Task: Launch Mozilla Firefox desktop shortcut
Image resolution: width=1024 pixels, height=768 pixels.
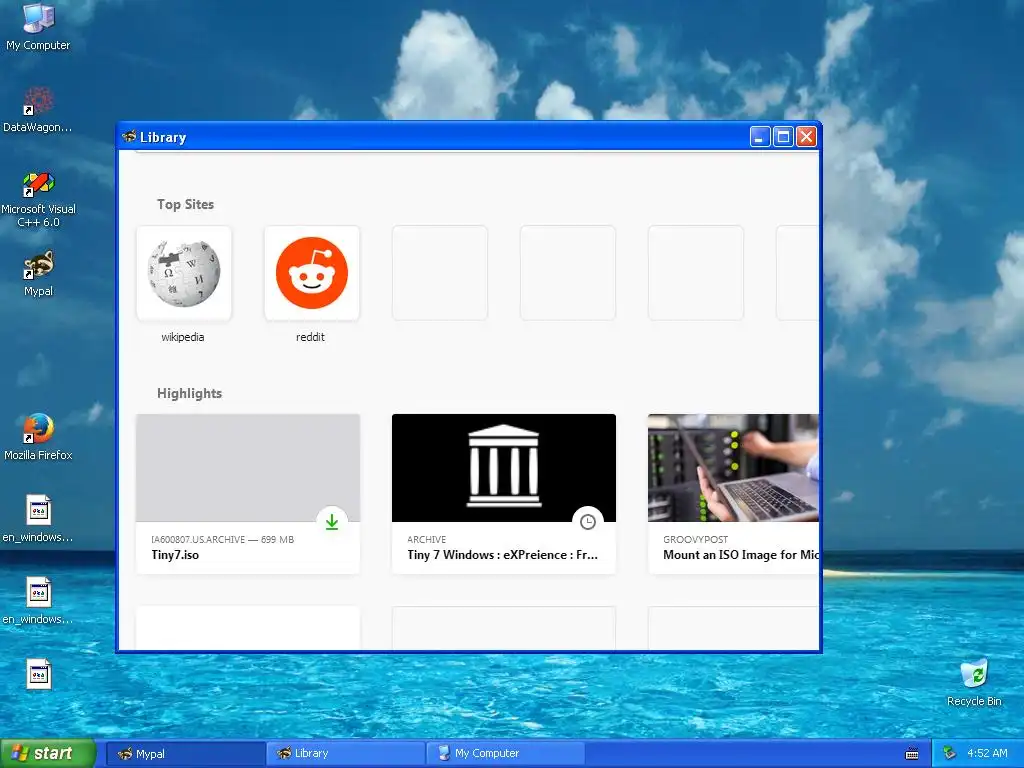Action: [x=38, y=437]
